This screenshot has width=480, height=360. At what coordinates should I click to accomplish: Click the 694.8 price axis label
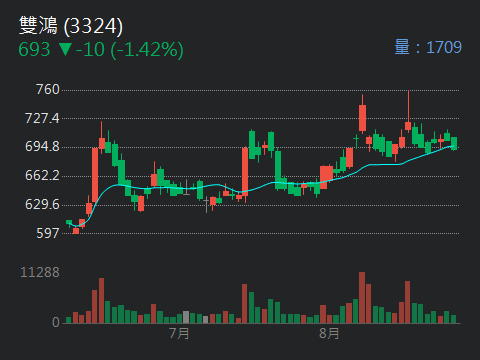(42, 147)
